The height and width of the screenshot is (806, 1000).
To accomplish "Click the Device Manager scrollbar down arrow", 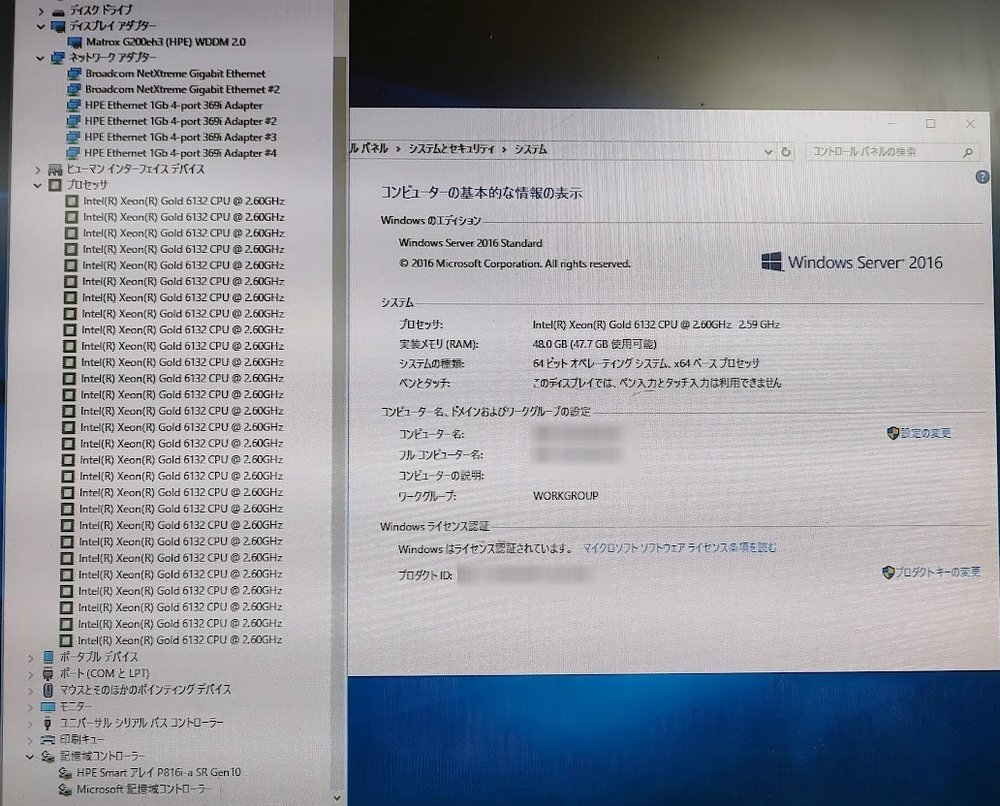I will (x=337, y=798).
